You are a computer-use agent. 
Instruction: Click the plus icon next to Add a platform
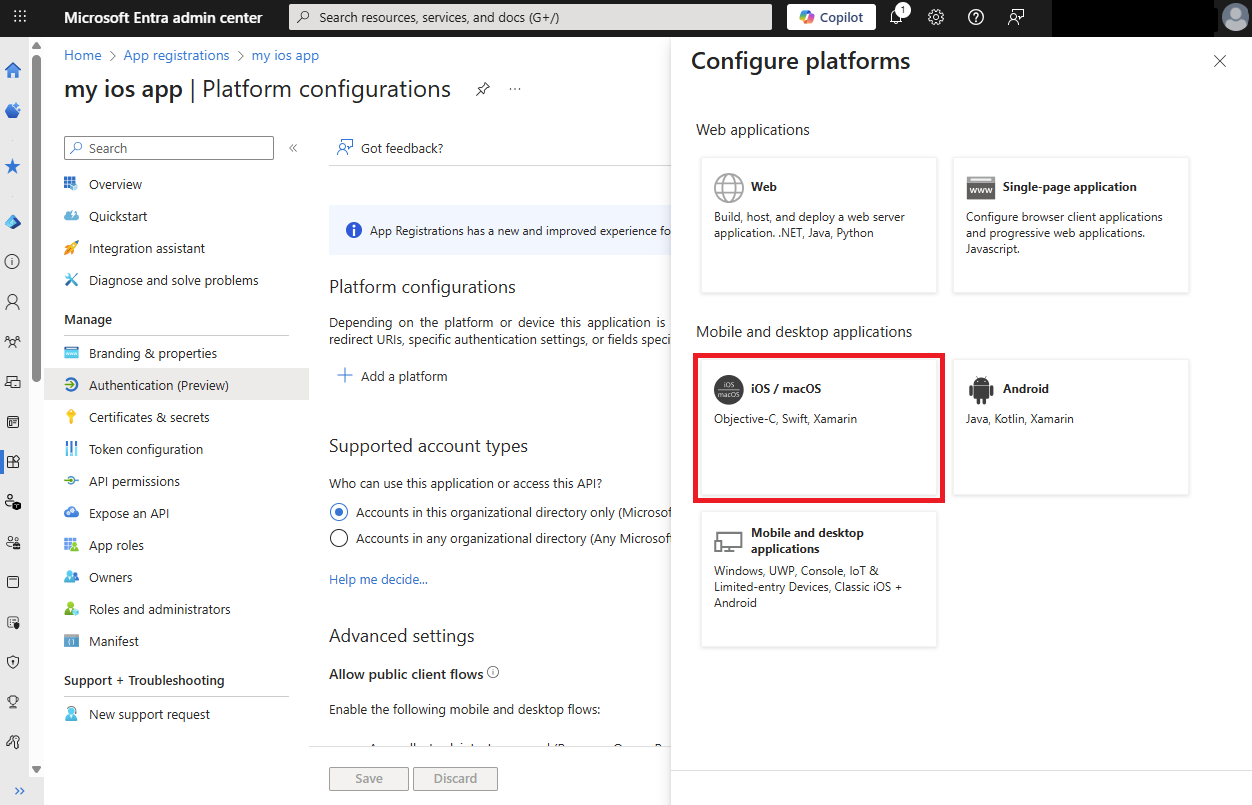point(345,376)
